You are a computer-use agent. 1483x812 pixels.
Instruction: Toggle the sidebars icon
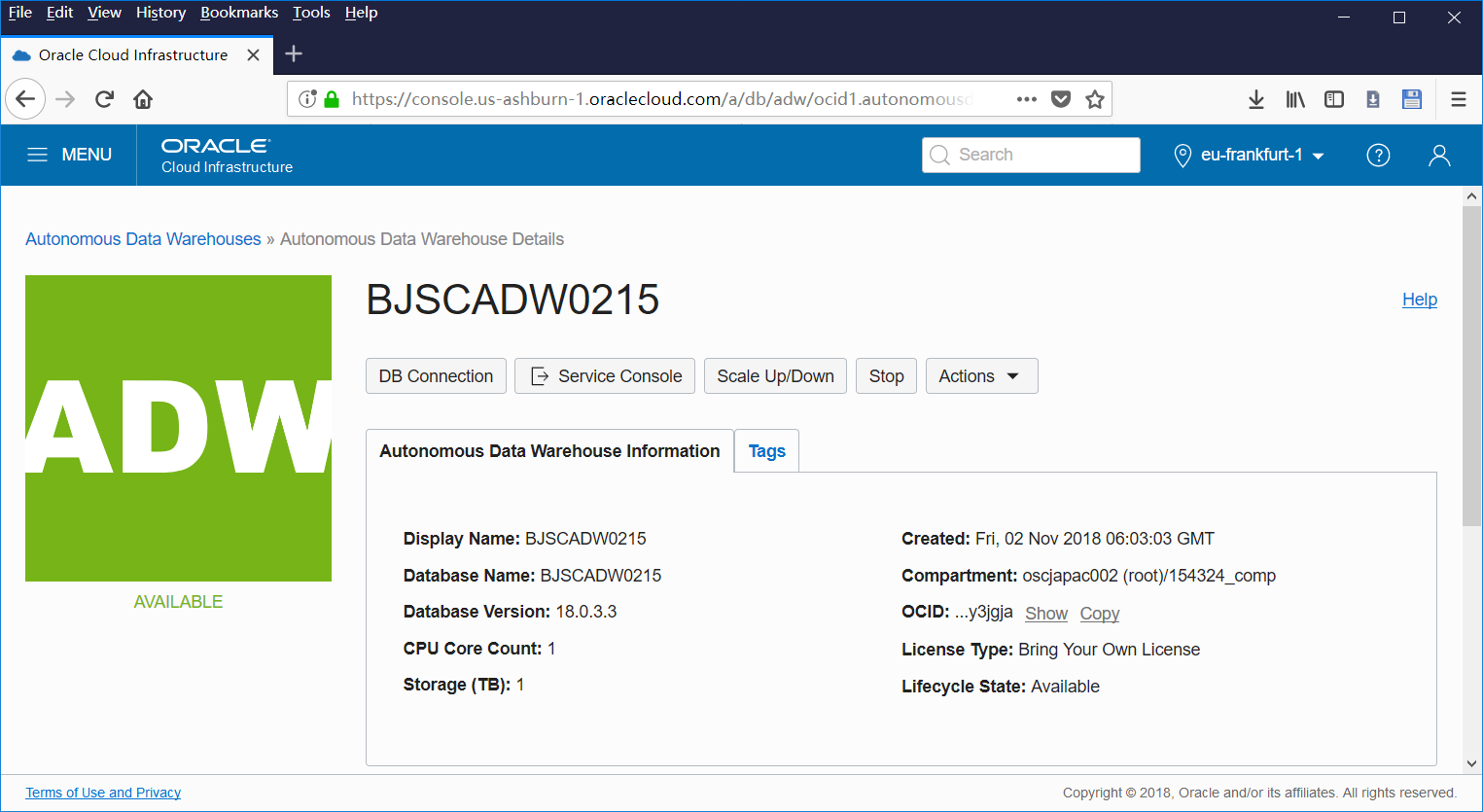pos(1334,99)
